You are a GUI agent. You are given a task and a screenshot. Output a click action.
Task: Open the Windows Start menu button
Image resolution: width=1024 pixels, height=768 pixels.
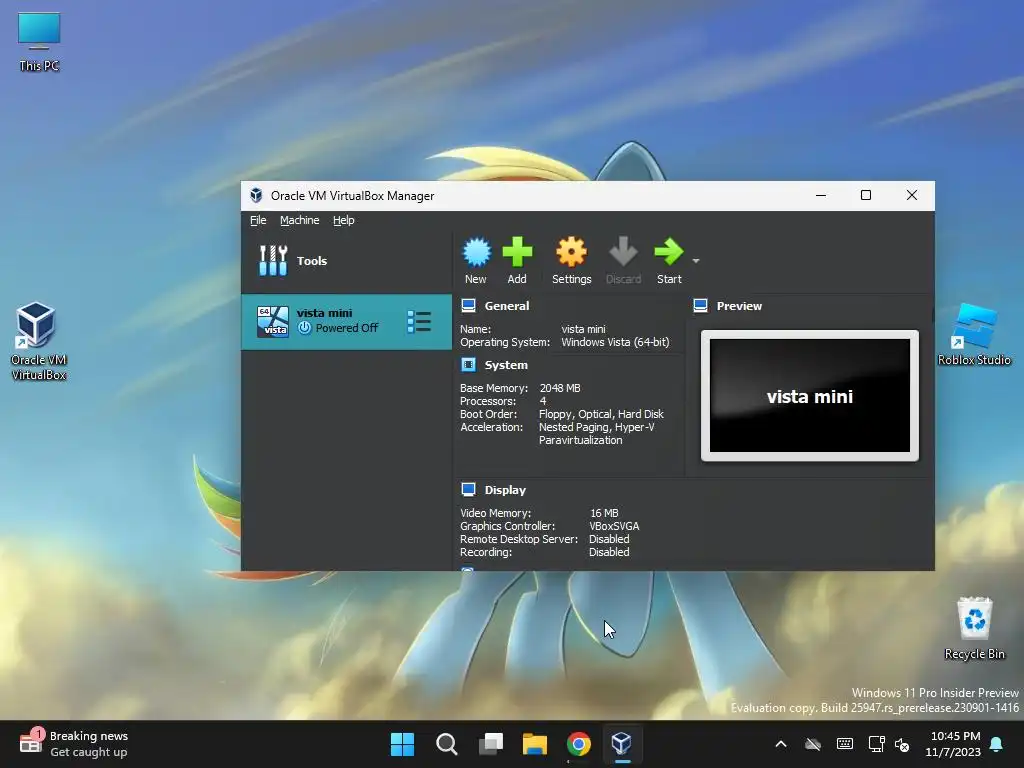coord(402,744)
